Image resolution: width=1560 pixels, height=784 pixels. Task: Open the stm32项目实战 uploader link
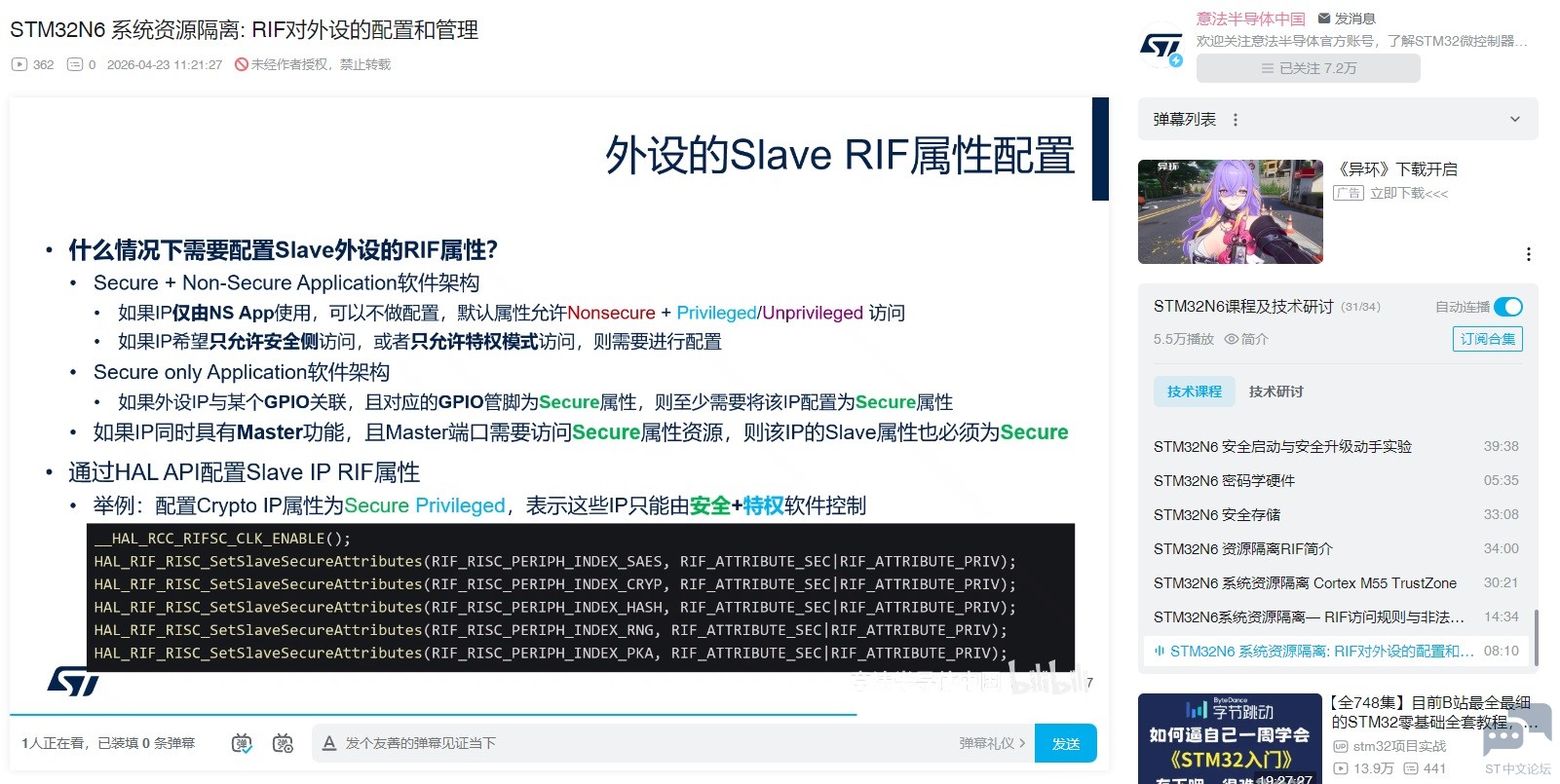[x=1400, y=746]
